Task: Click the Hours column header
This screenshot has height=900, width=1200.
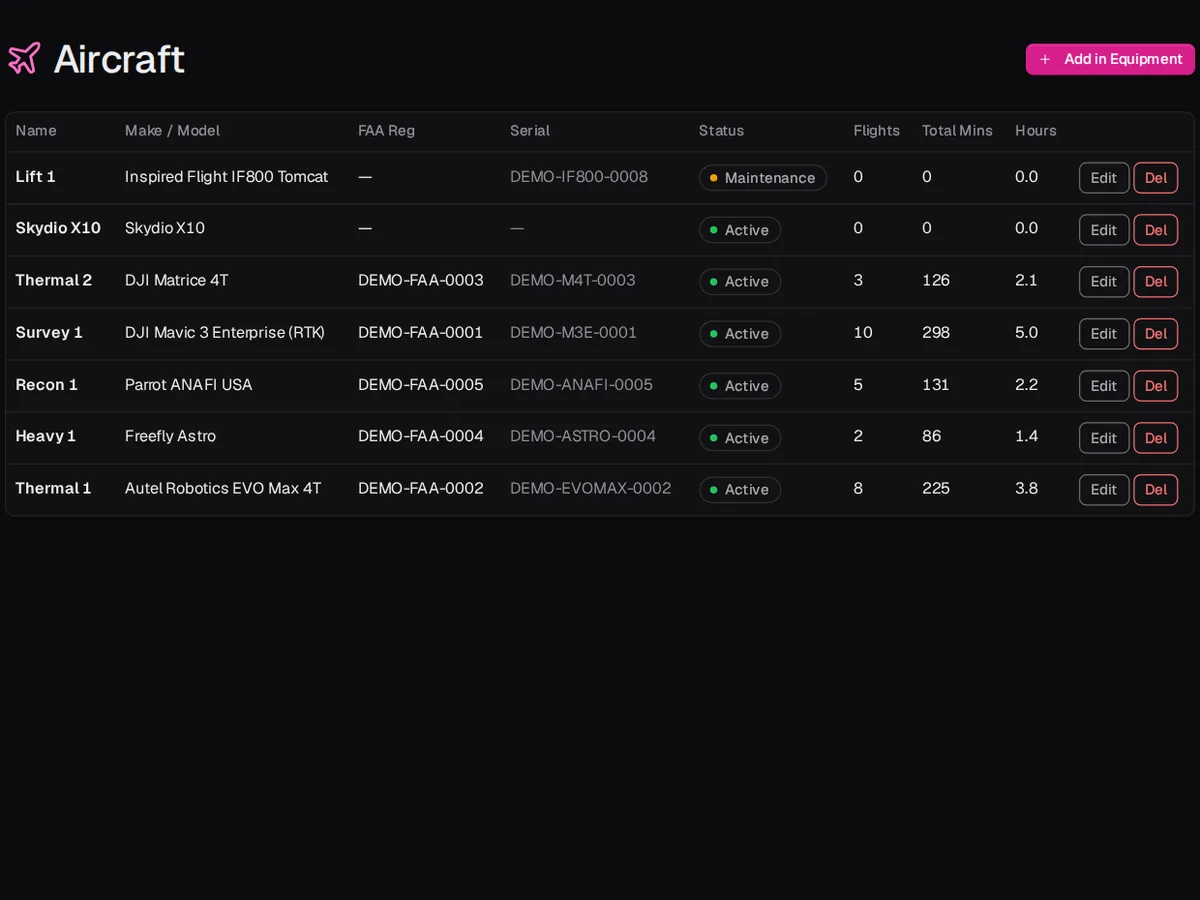Action: [1036, 131]
